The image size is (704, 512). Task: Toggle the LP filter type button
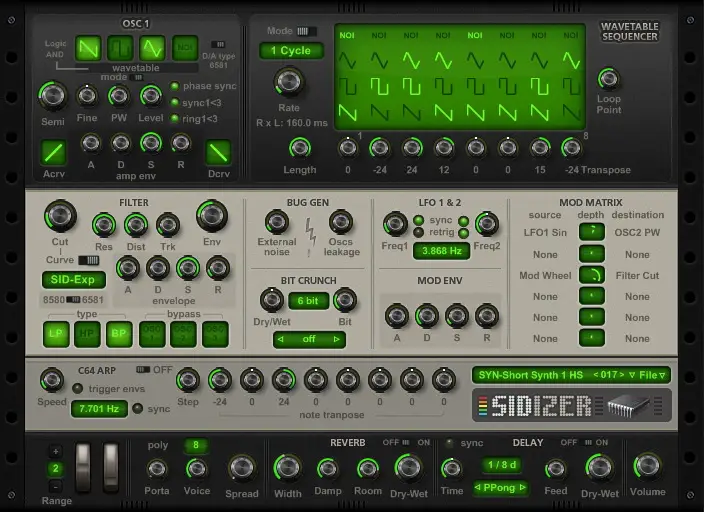pos(56,334)
